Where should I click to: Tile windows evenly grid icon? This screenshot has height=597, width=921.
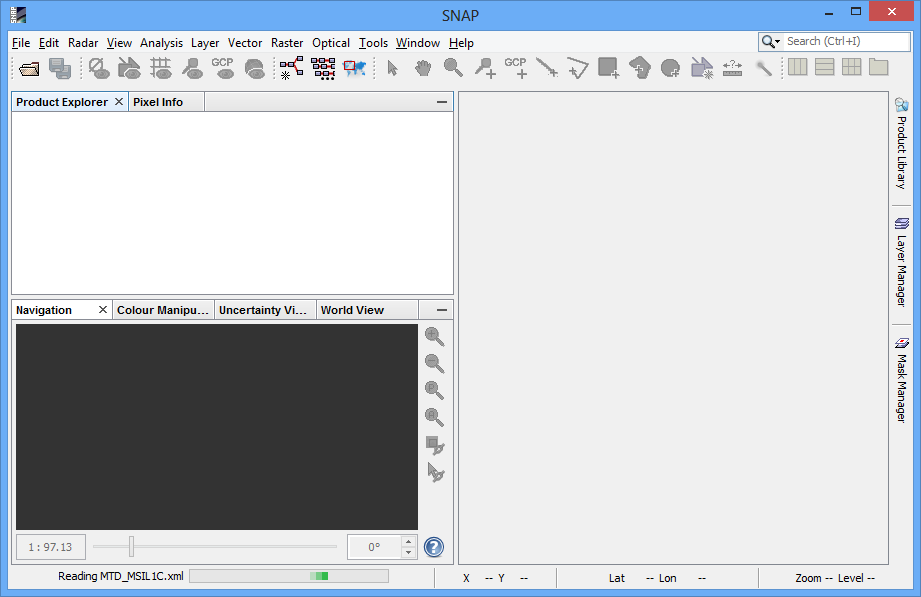852,67
